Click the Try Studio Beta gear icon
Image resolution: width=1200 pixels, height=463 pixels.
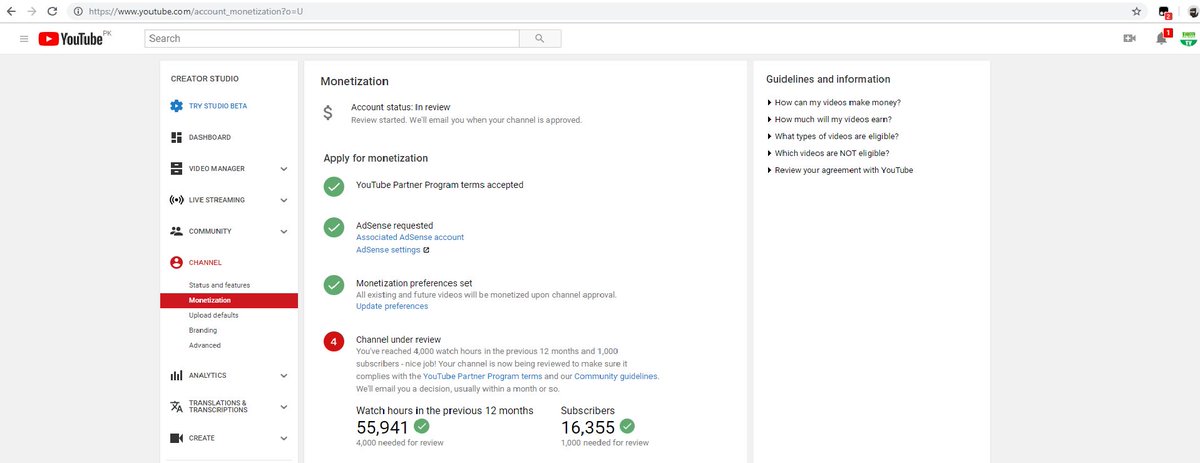pyautogui.click(x=176, y=106)
